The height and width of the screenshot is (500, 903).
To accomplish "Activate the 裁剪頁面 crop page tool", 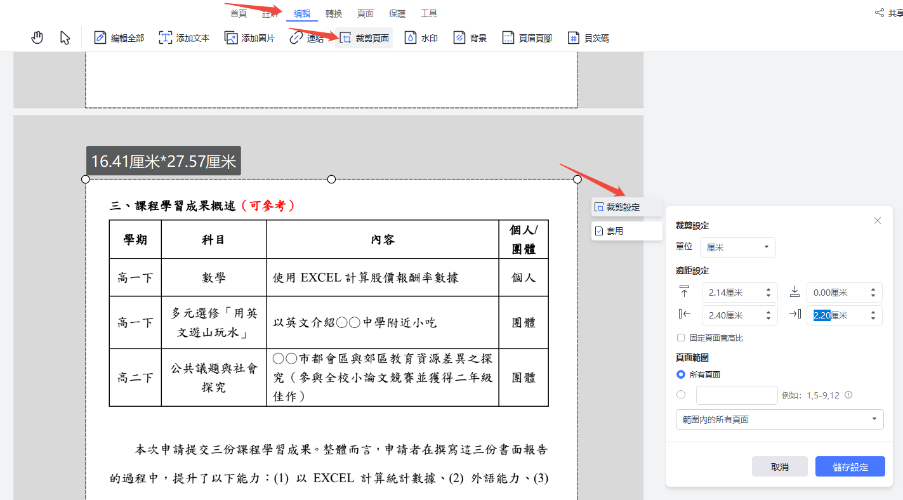I will coord(364,38).
